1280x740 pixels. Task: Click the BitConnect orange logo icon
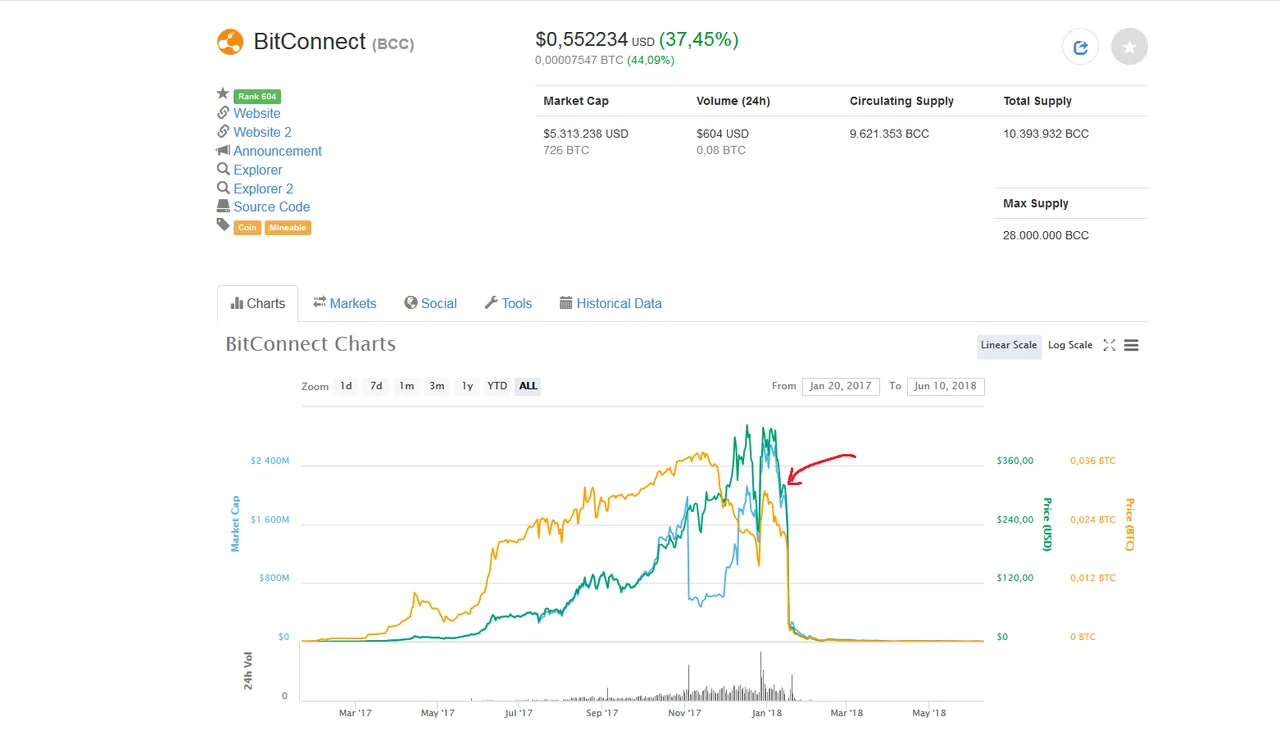230,42
